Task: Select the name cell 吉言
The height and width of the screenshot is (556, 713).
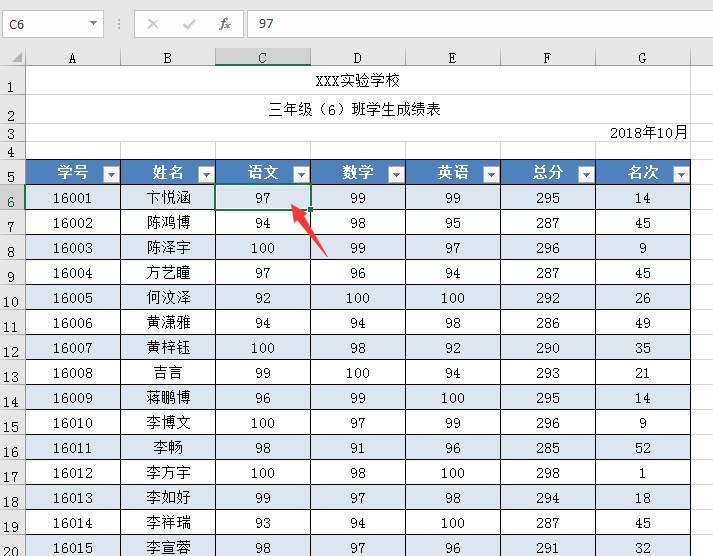Action: (x=168, y=373)
